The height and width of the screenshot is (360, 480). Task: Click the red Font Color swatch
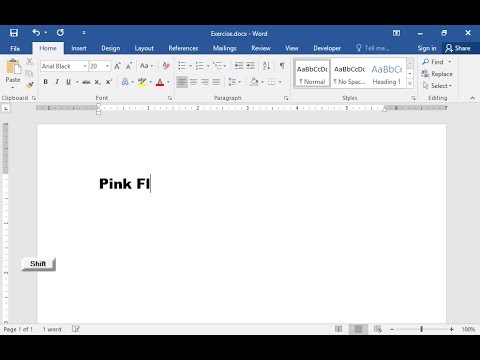[x=160, y=82]
